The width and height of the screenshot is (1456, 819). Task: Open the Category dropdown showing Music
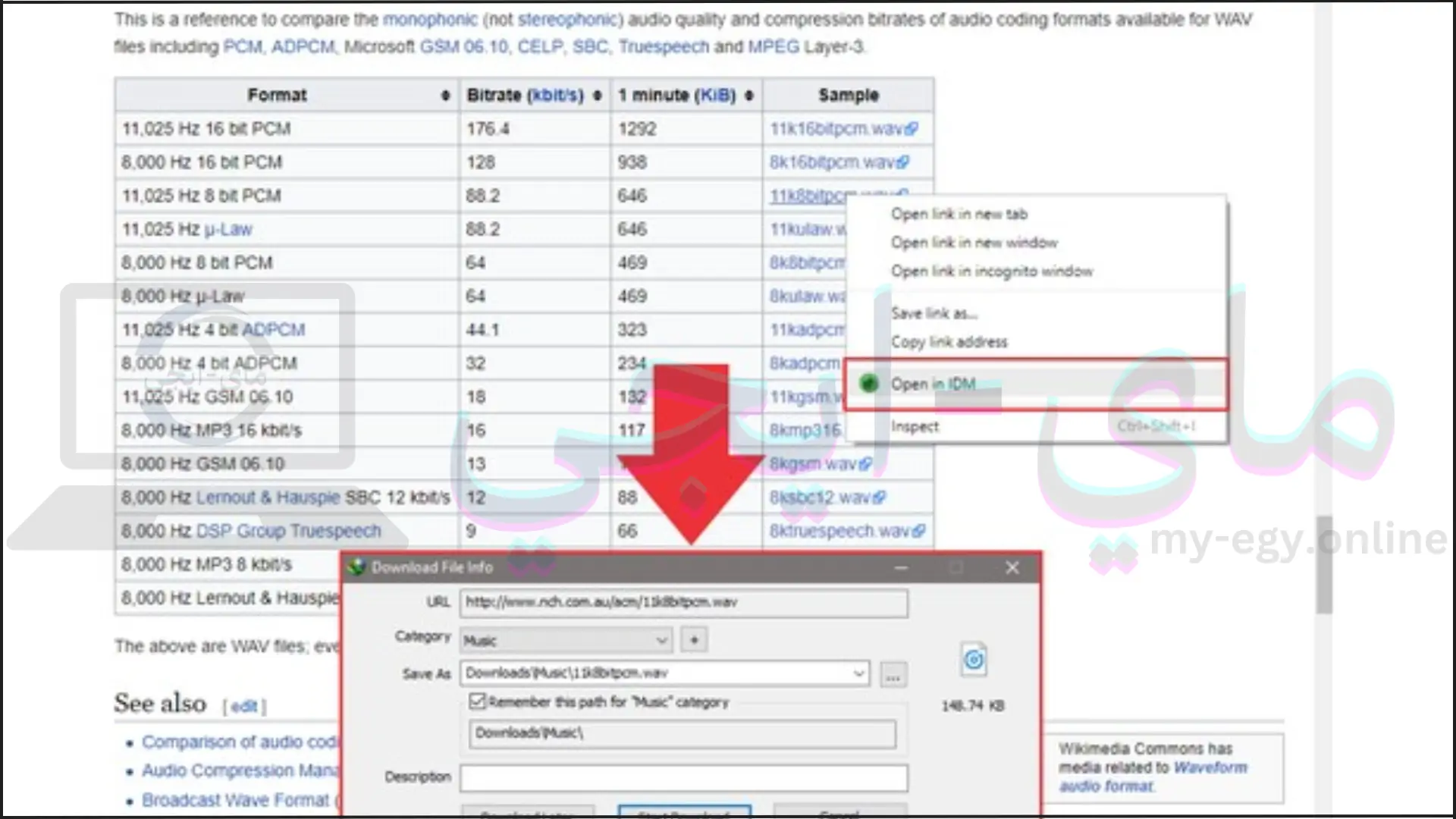[566, 641]
